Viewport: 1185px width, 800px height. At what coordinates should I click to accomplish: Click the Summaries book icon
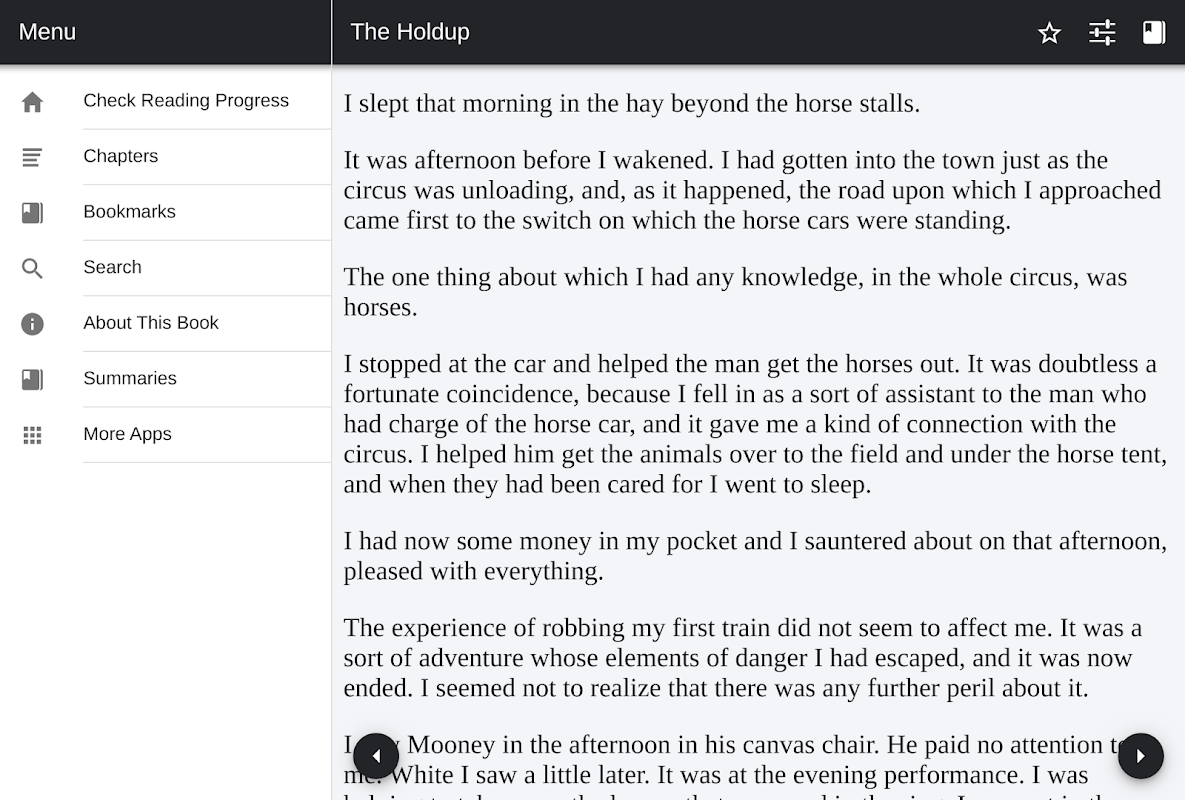point(32,379)
